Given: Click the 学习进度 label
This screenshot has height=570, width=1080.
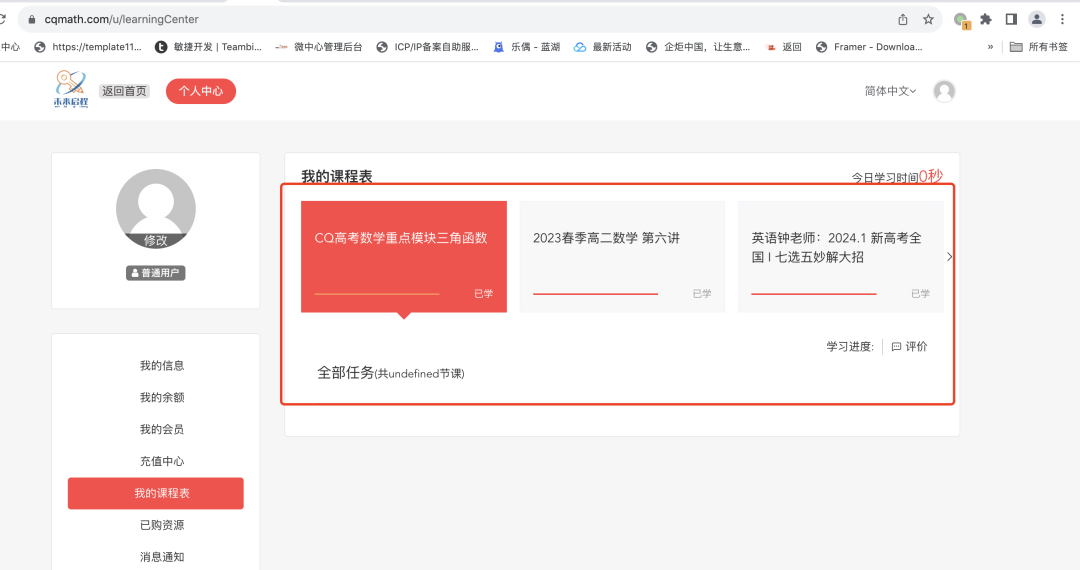Looking at the screenshot, I should (850, 346).
